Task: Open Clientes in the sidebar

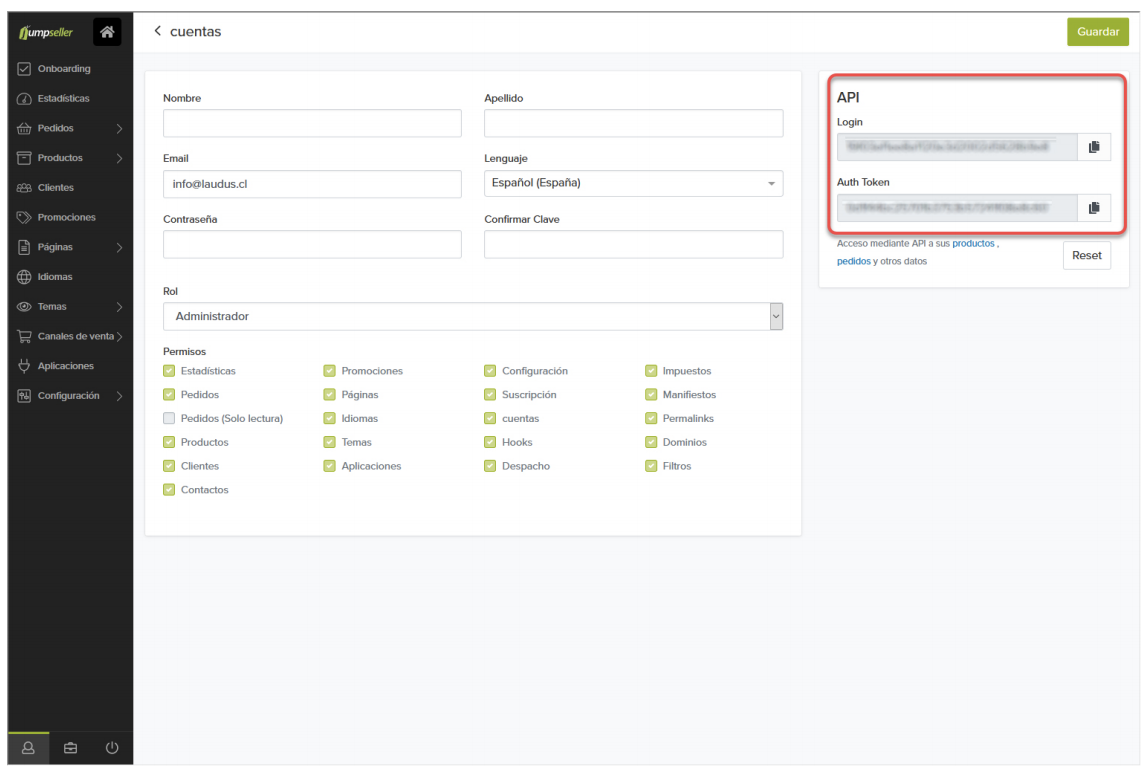Action: pyautogui.click(x=55, y=188)
